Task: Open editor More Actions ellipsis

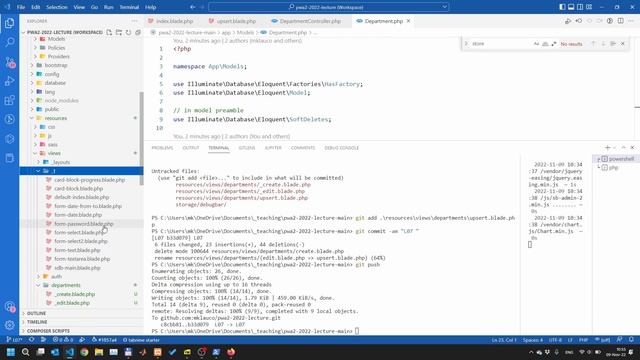Action: click(631, 21)
